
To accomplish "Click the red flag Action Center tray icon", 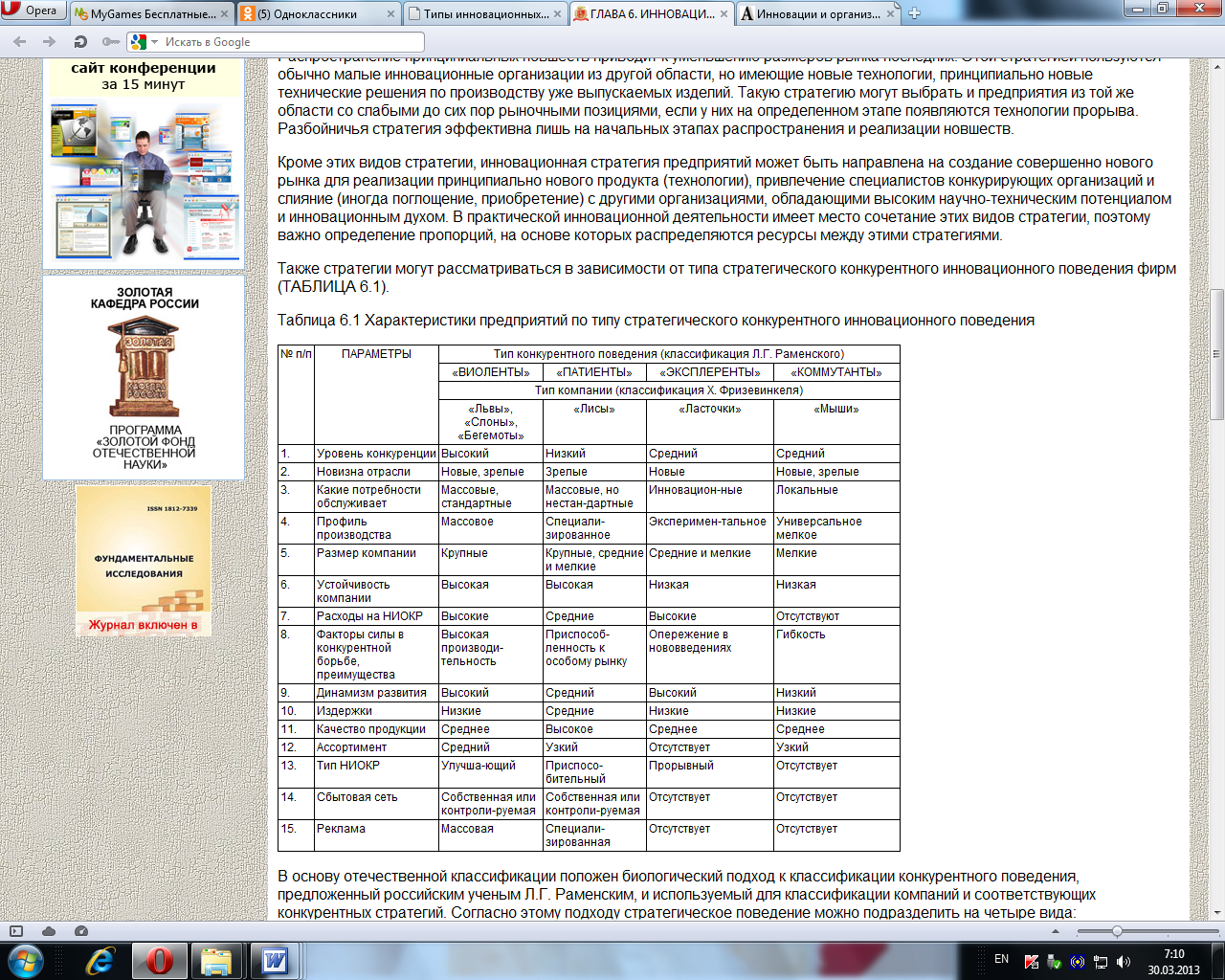I will click(1032, 962).
